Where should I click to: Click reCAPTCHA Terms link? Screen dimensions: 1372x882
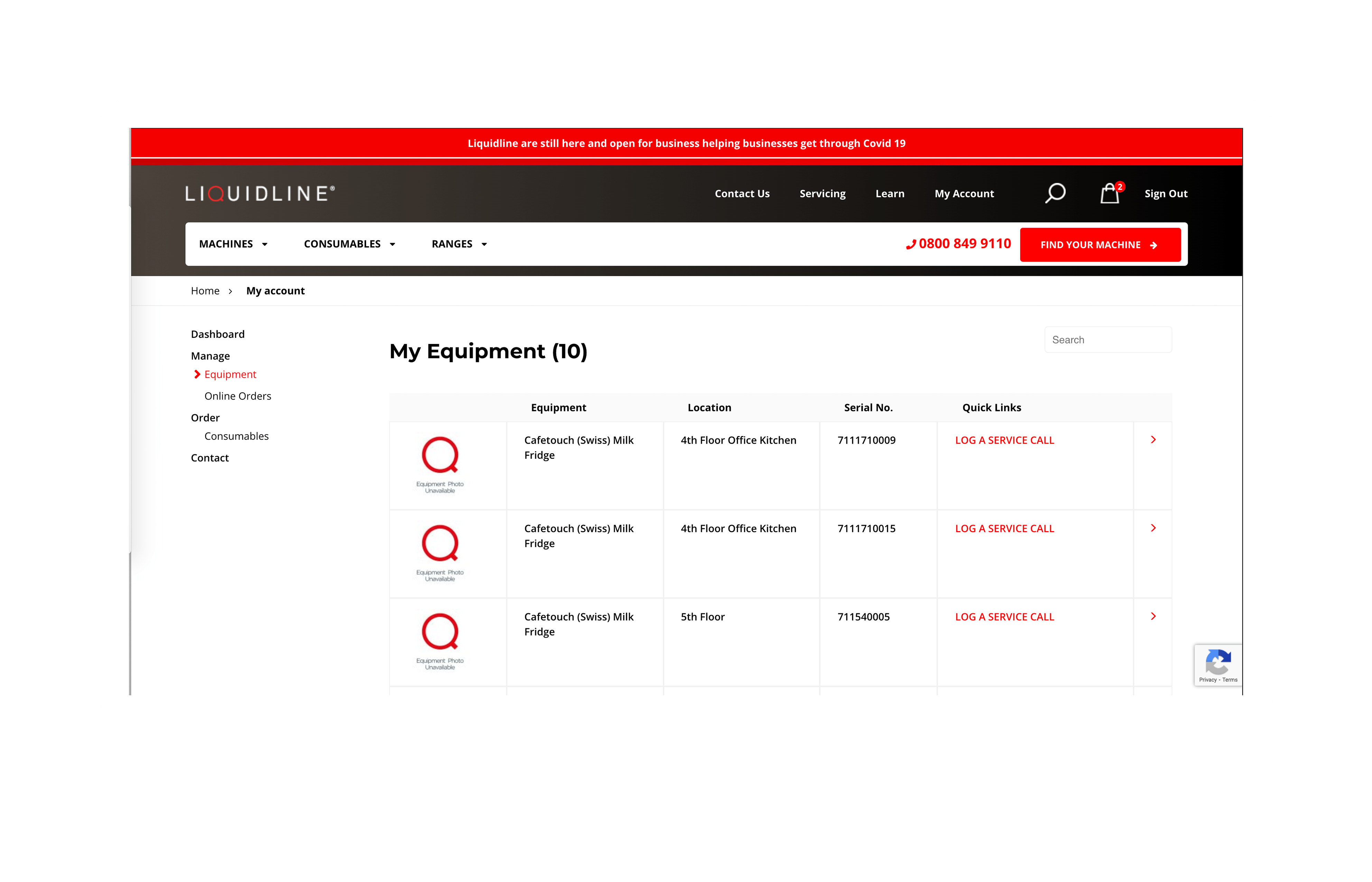(x=1230, y=680)
